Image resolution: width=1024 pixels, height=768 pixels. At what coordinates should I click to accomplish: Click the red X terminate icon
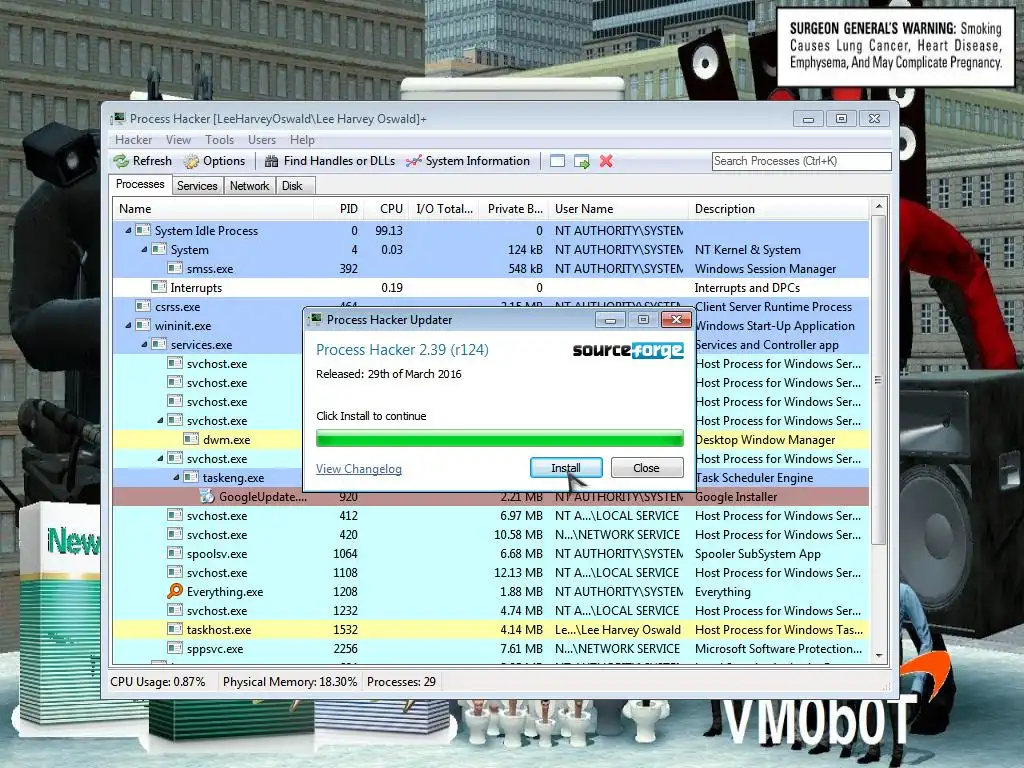click(606, 161)
